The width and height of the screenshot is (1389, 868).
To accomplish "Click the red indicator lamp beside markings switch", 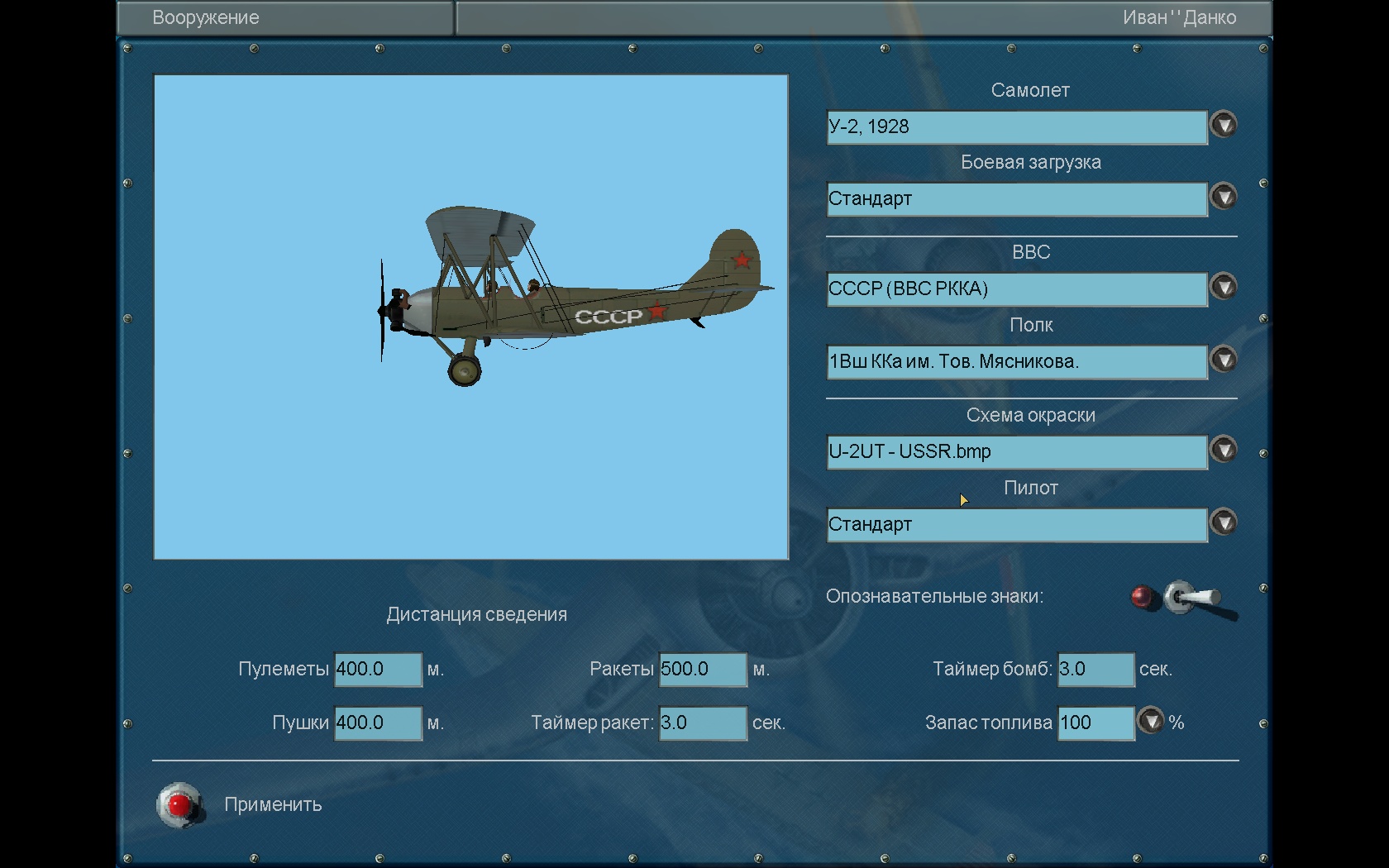I will 1143,596.
